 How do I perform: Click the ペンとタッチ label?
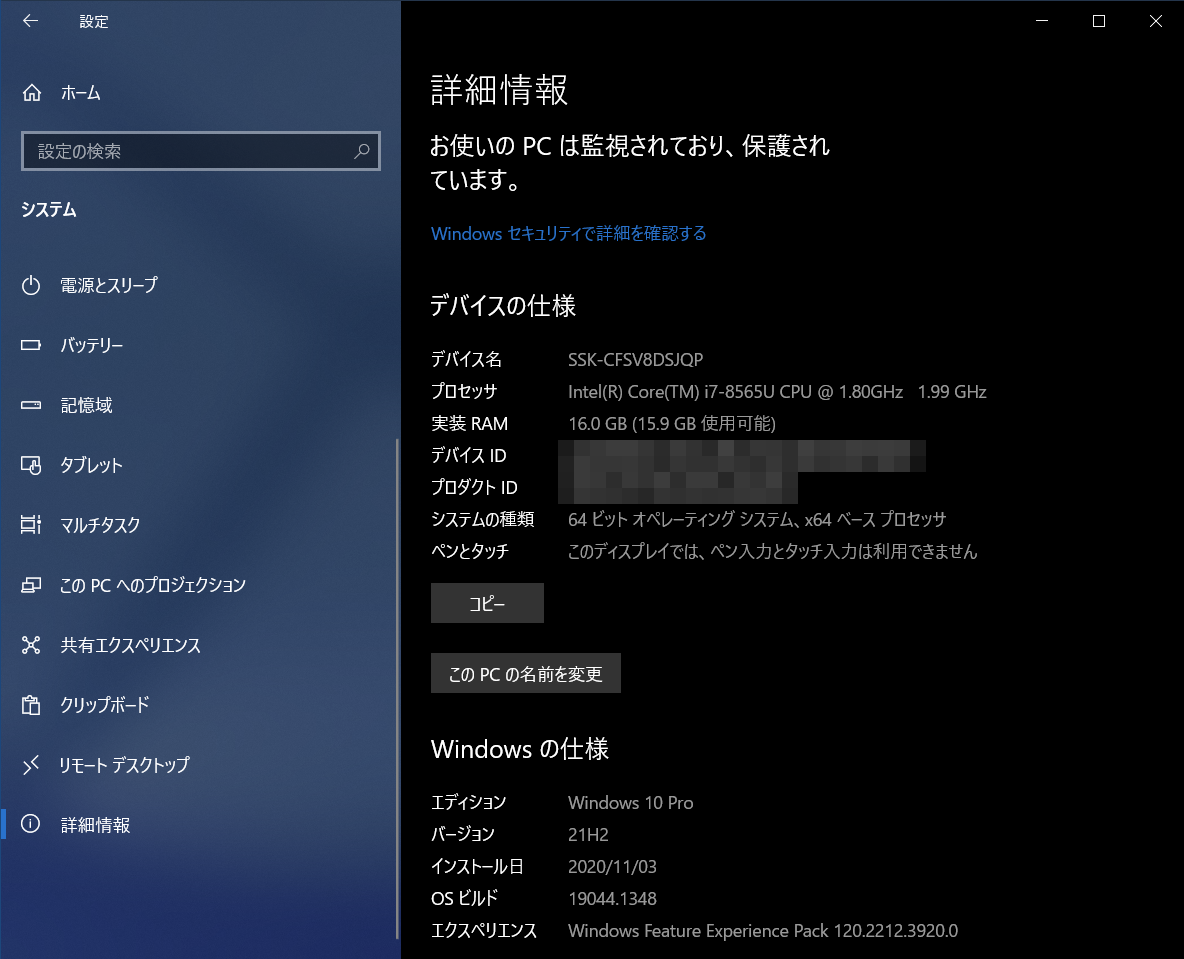pos(470,552)
